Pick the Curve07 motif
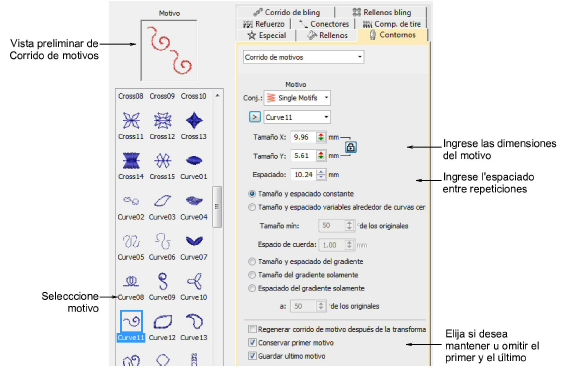This screenshot has width=562, height=368. coord(194,241)
